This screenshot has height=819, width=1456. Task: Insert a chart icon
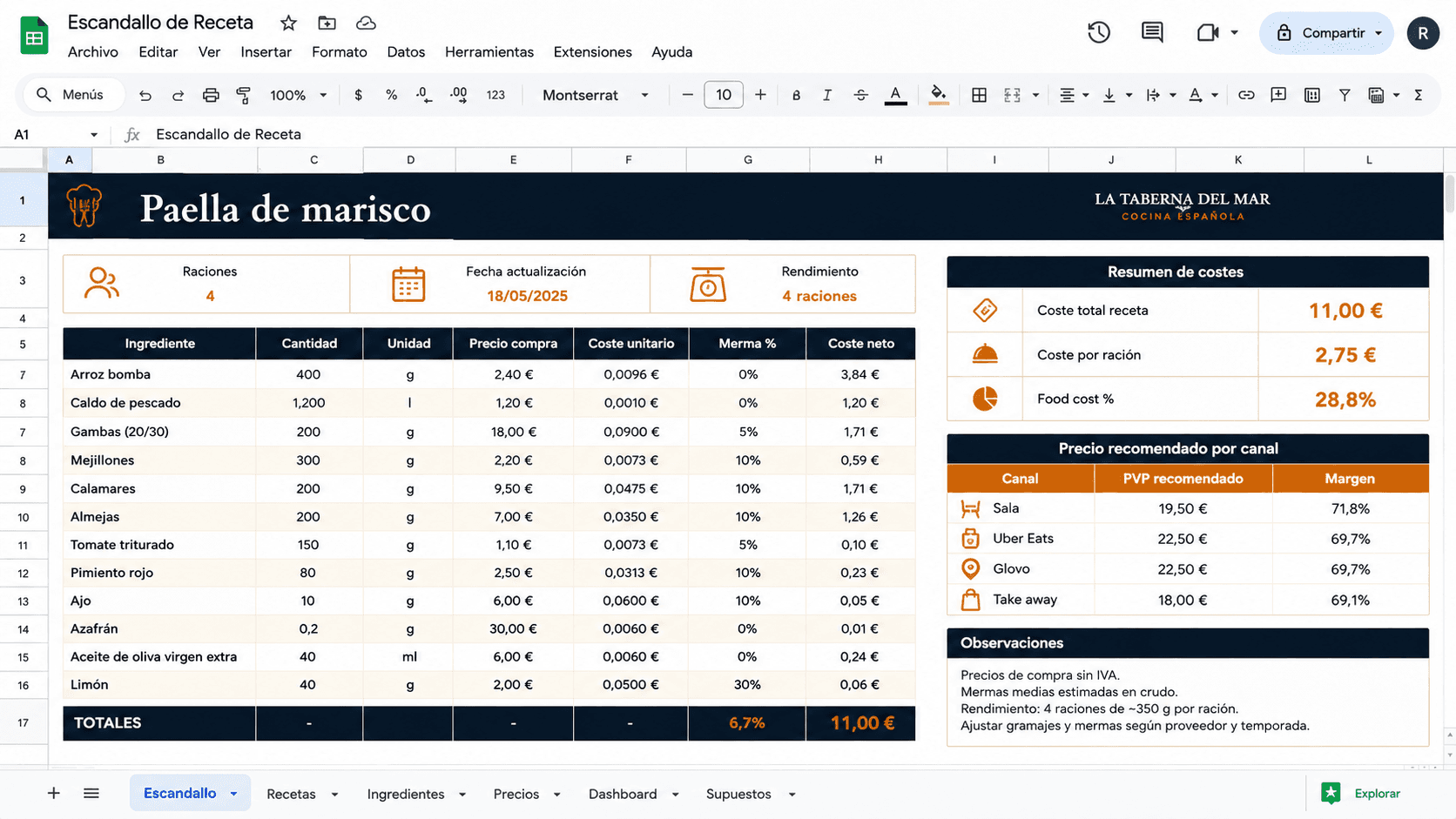[1312, 95]
